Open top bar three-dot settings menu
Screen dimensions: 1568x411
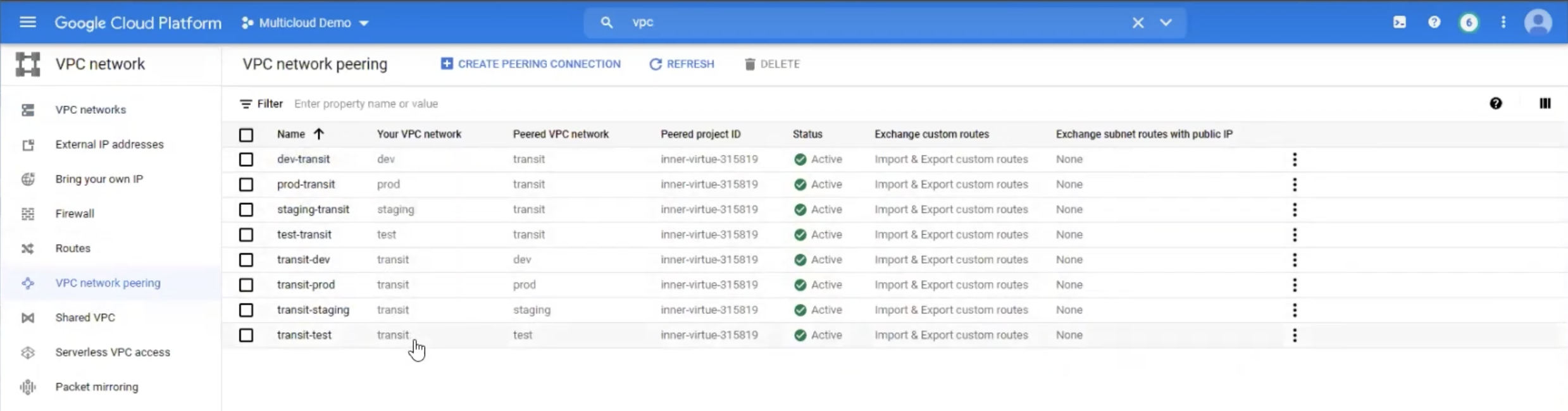1503,23
